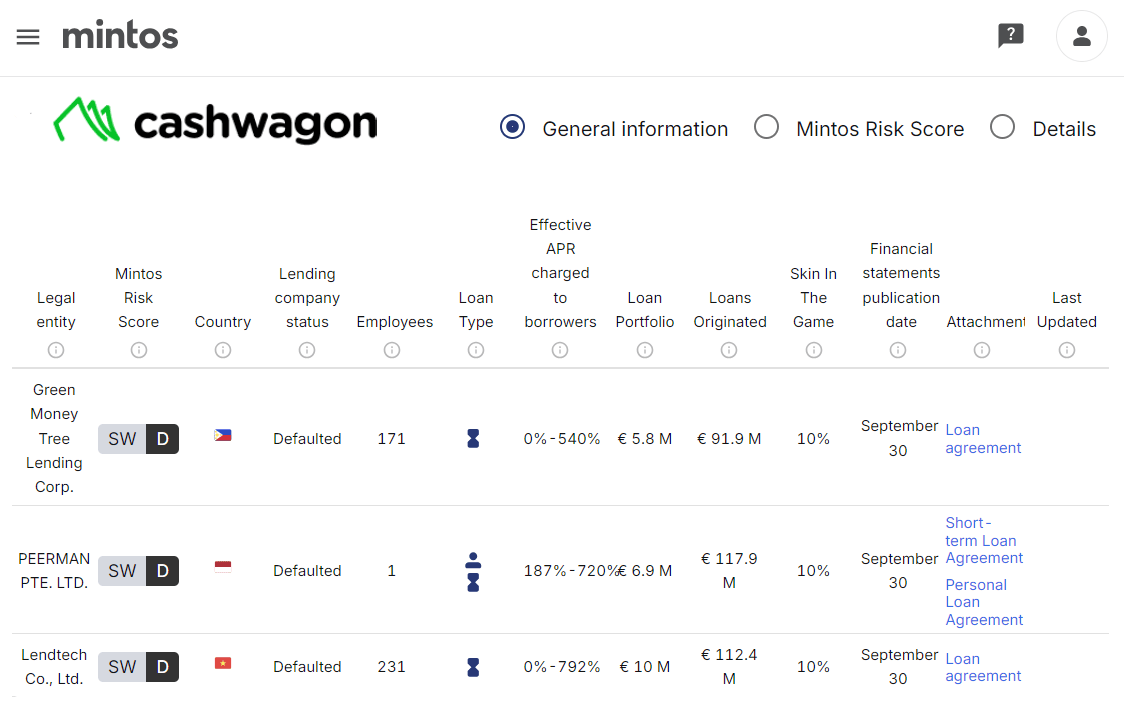
Task: Click info icon under Last Updated column
Action: (x=1067, y=350)
